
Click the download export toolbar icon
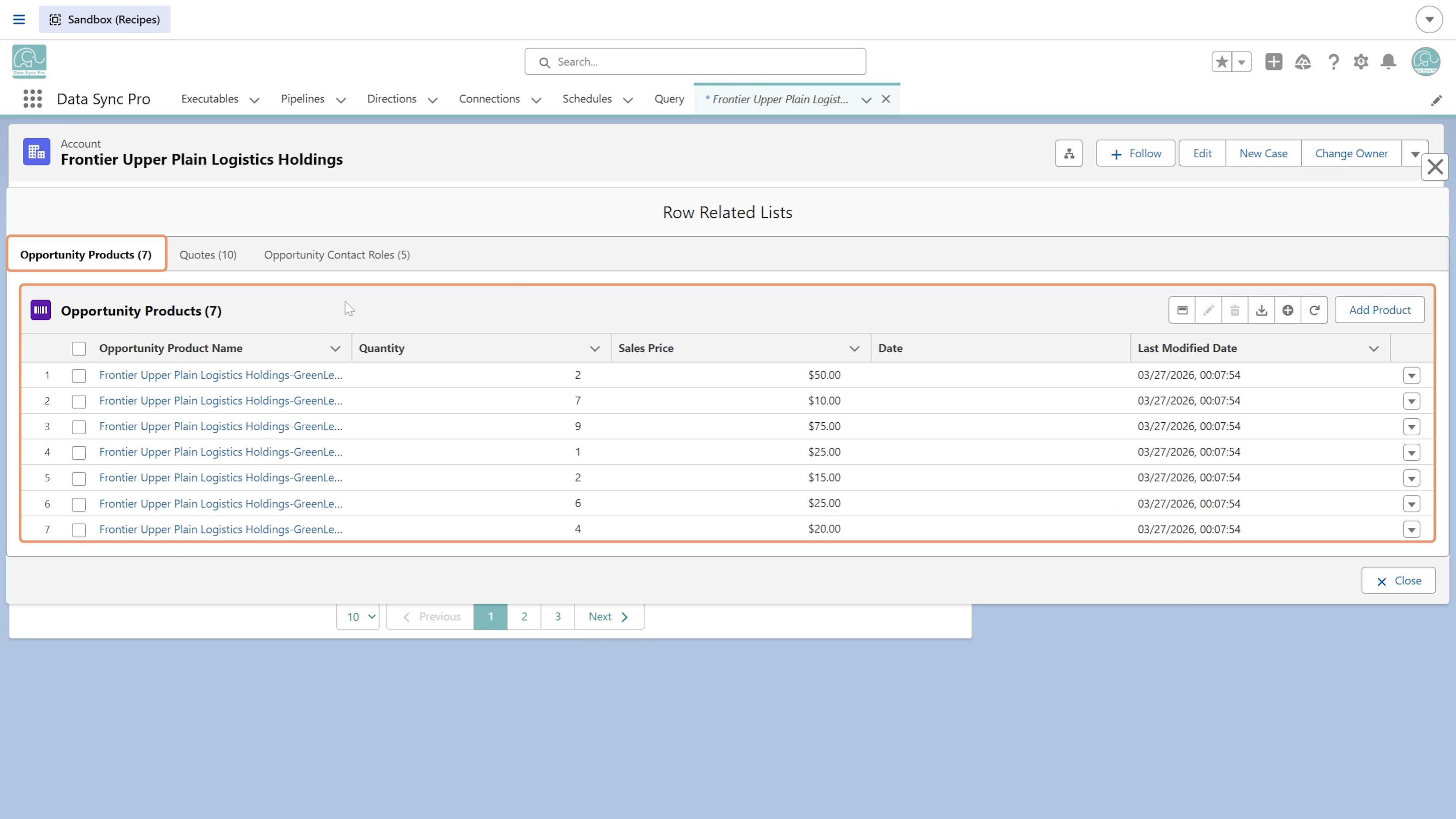(x=1261, y=310)
